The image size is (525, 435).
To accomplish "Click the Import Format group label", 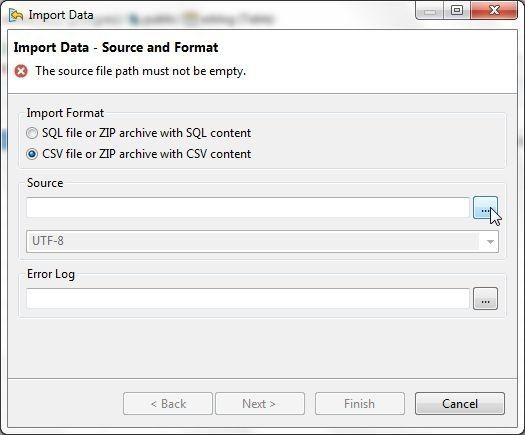I will [x=65, y=113].
